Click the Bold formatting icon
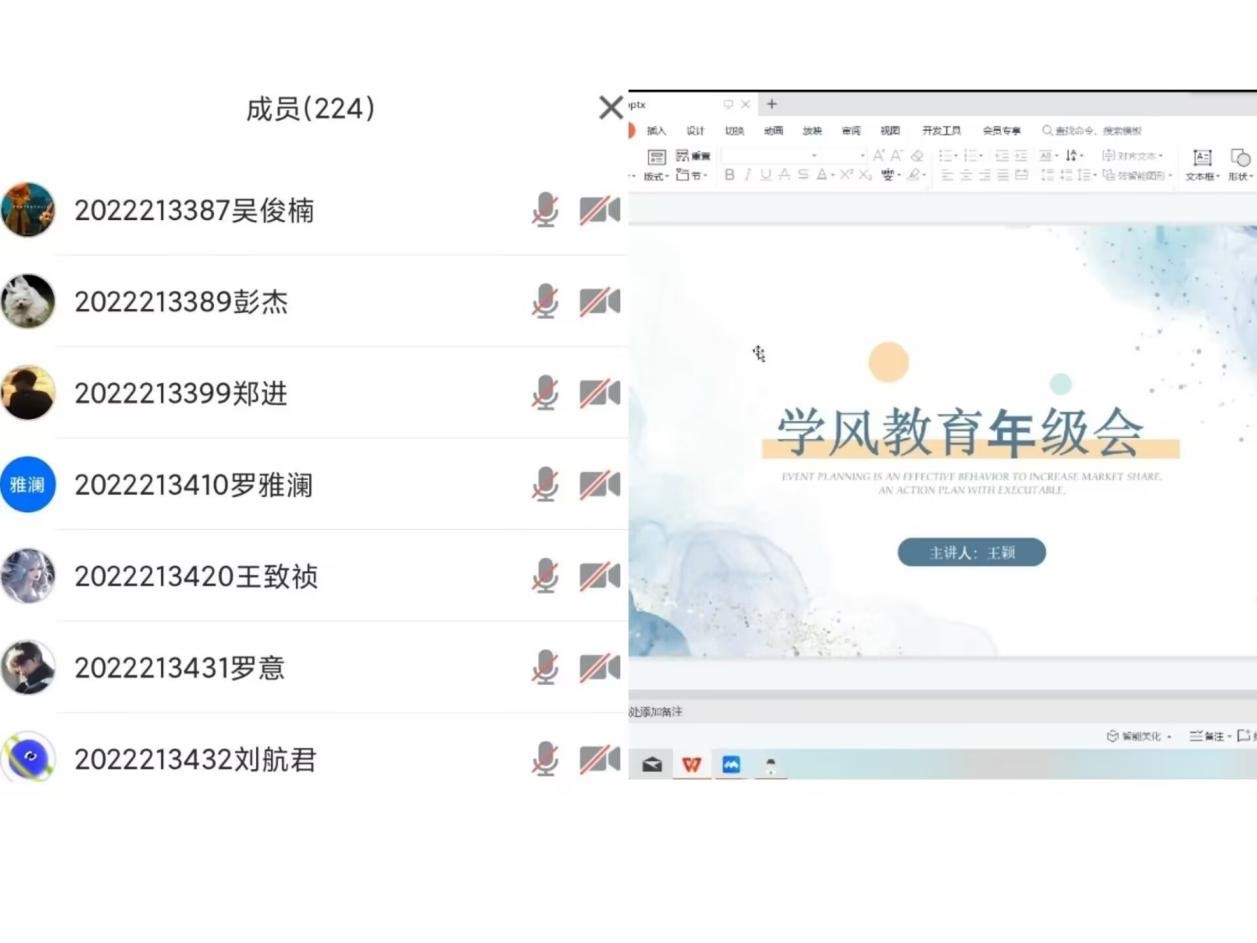This screenshot has width=1257, height=943. 729,175
